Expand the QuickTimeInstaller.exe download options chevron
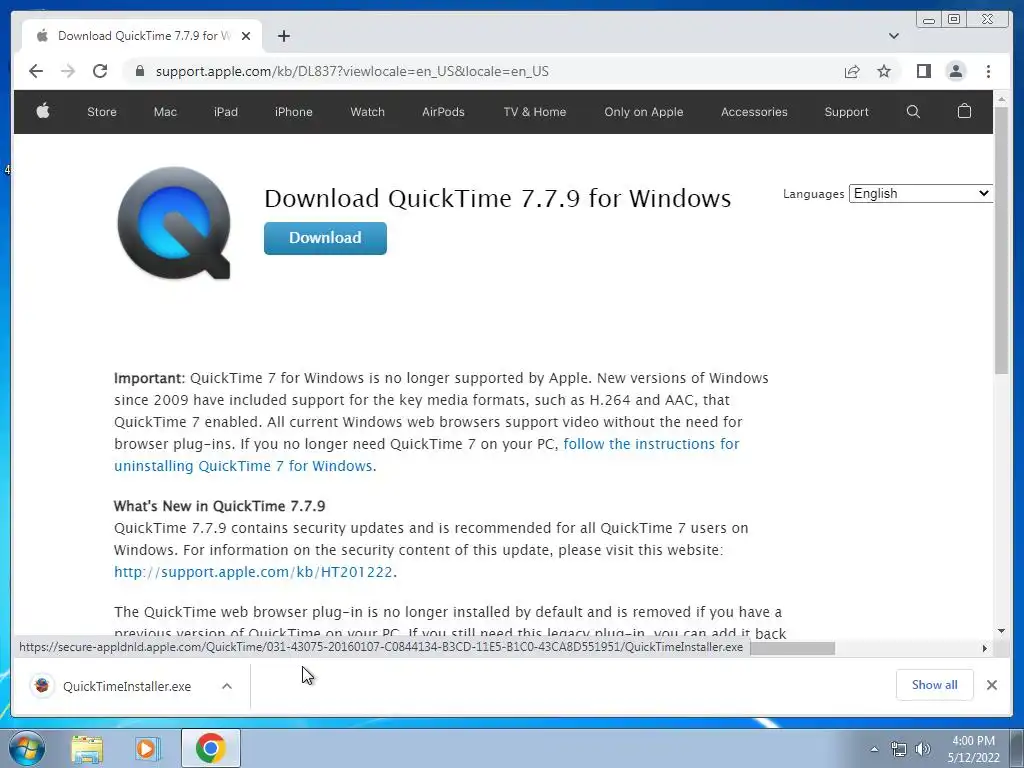 coord(227,686)
